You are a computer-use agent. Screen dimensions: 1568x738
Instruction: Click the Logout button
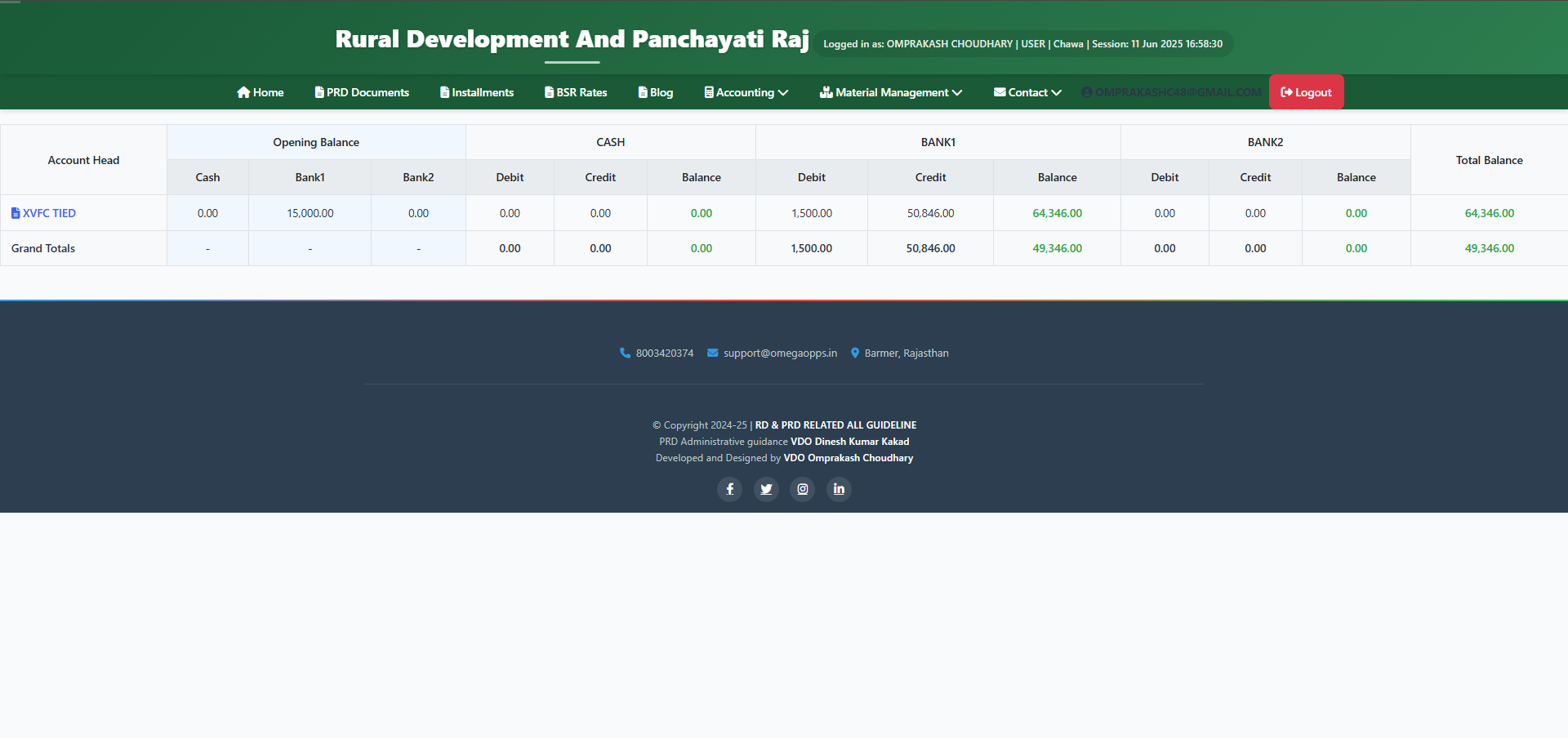click(1305, 92)
